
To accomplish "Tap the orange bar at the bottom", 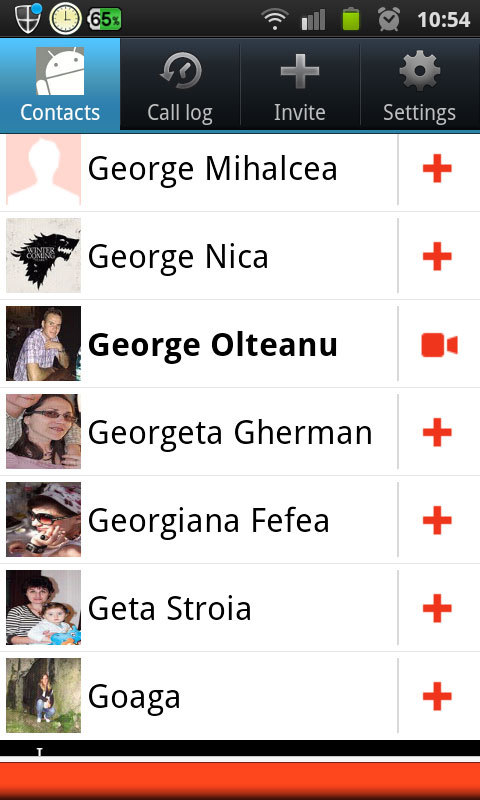I will pyautogui.click(x=240, y=781).
